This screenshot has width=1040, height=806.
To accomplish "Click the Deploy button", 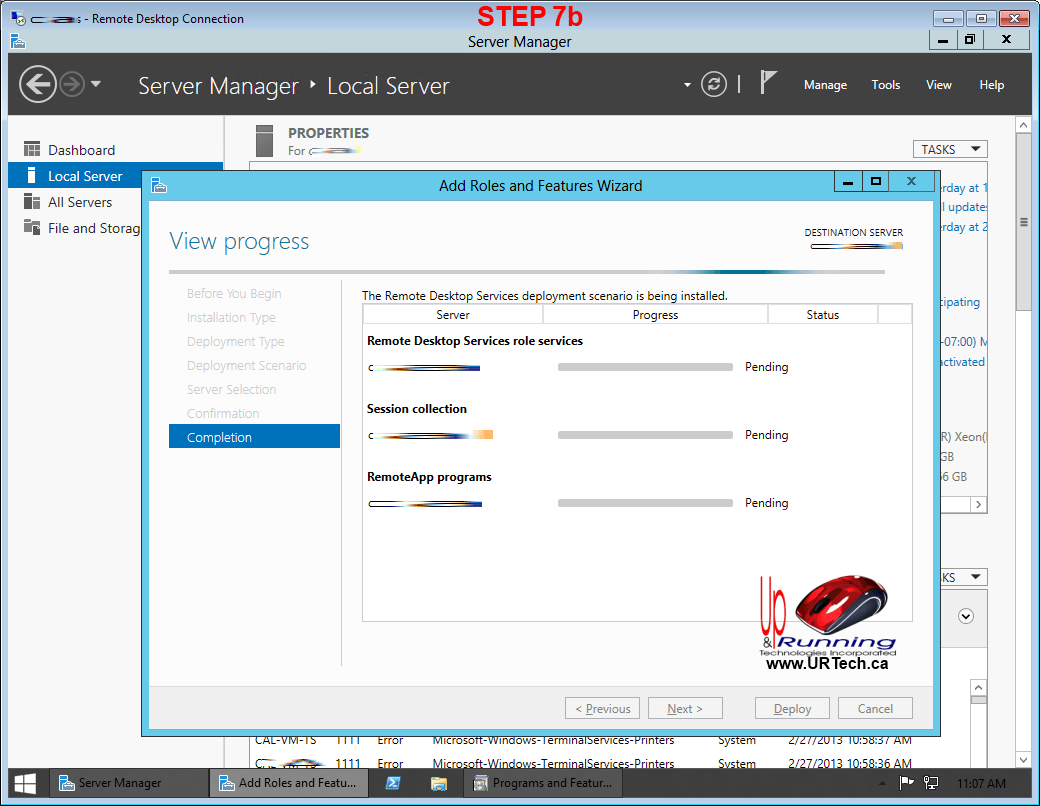I will point(792,708).
